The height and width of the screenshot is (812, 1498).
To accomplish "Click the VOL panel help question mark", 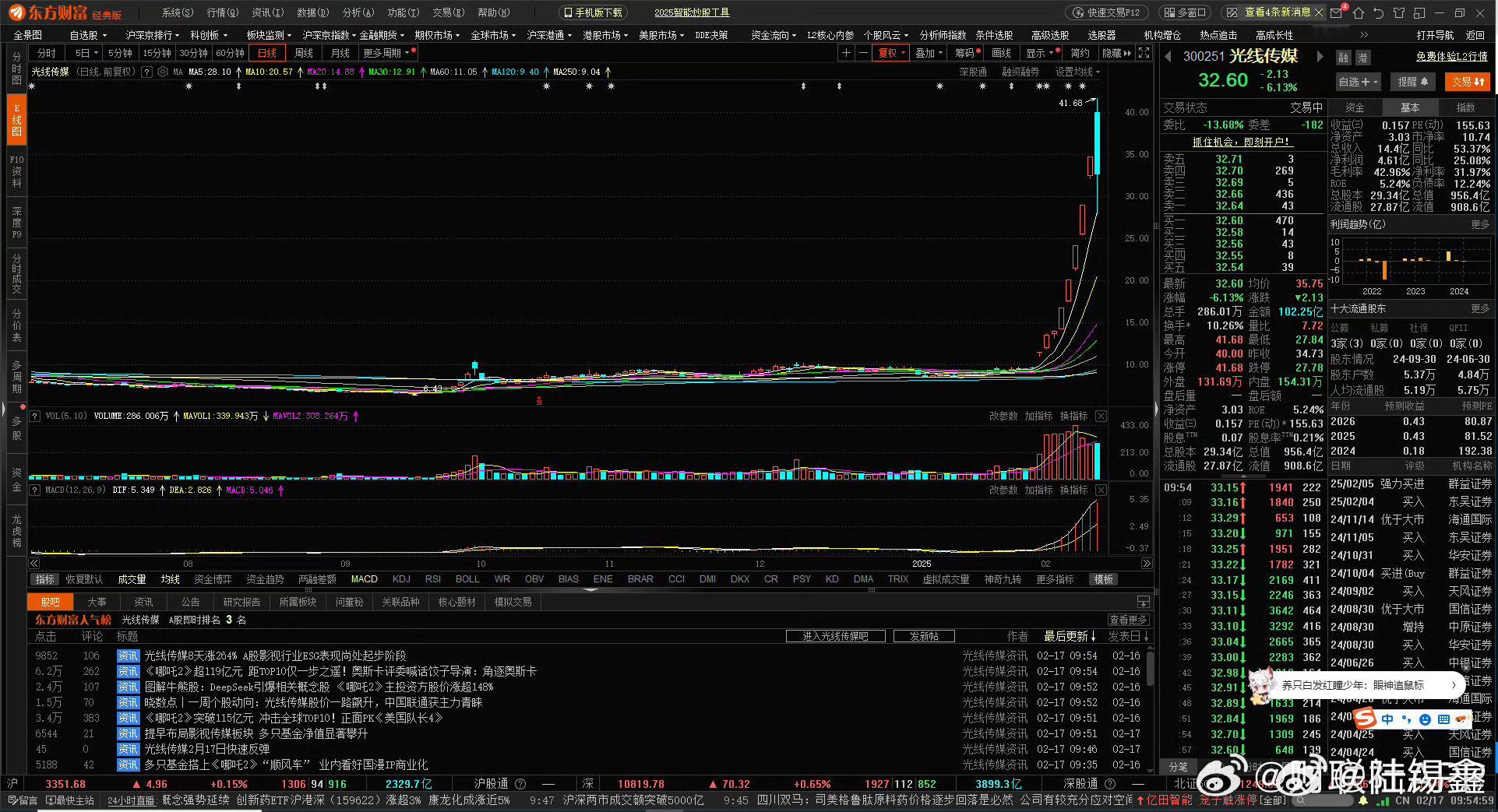I will click(35, 417).
